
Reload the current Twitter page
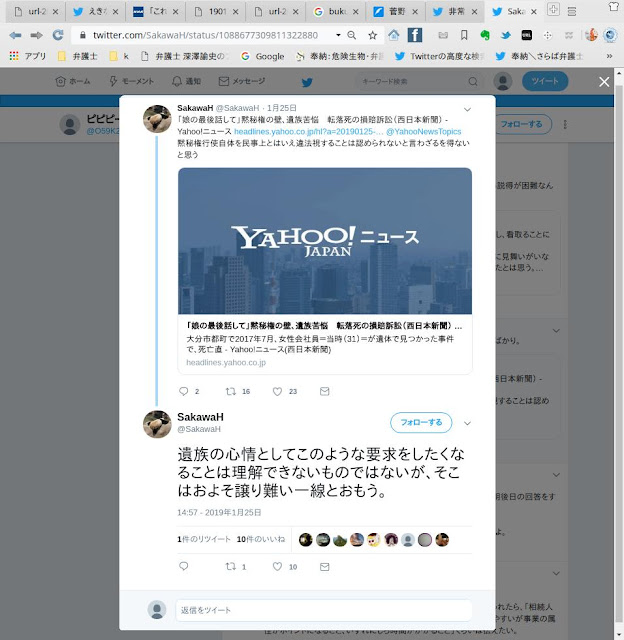pos(58,35)
